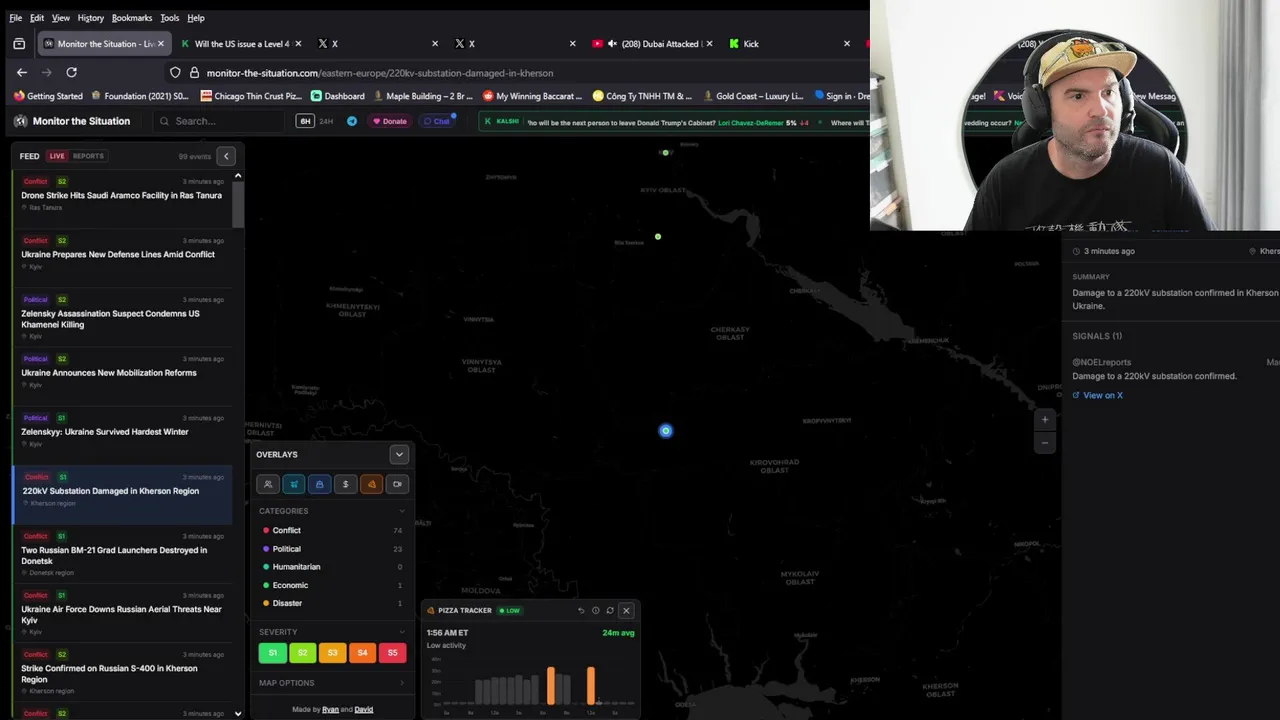Open the Telegram icon in the header
1280x720 pixels.
click(352, 121)
